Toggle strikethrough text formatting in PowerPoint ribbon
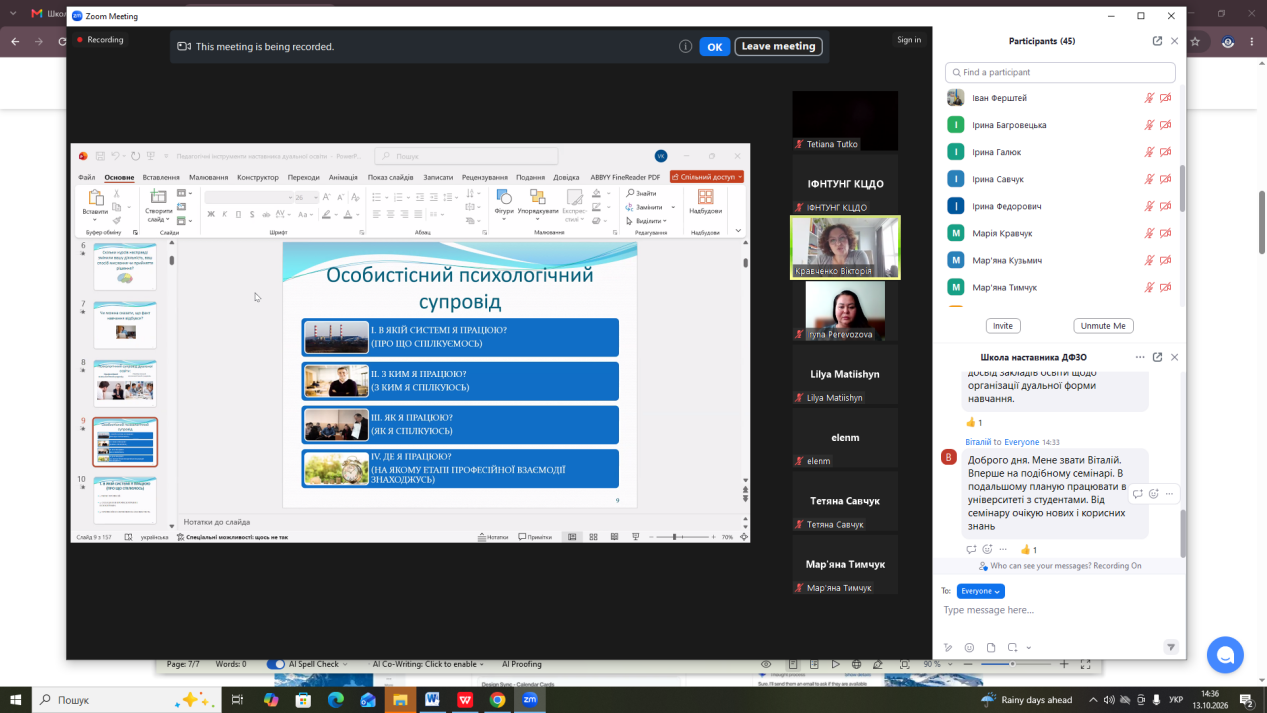 click(265, 214)
